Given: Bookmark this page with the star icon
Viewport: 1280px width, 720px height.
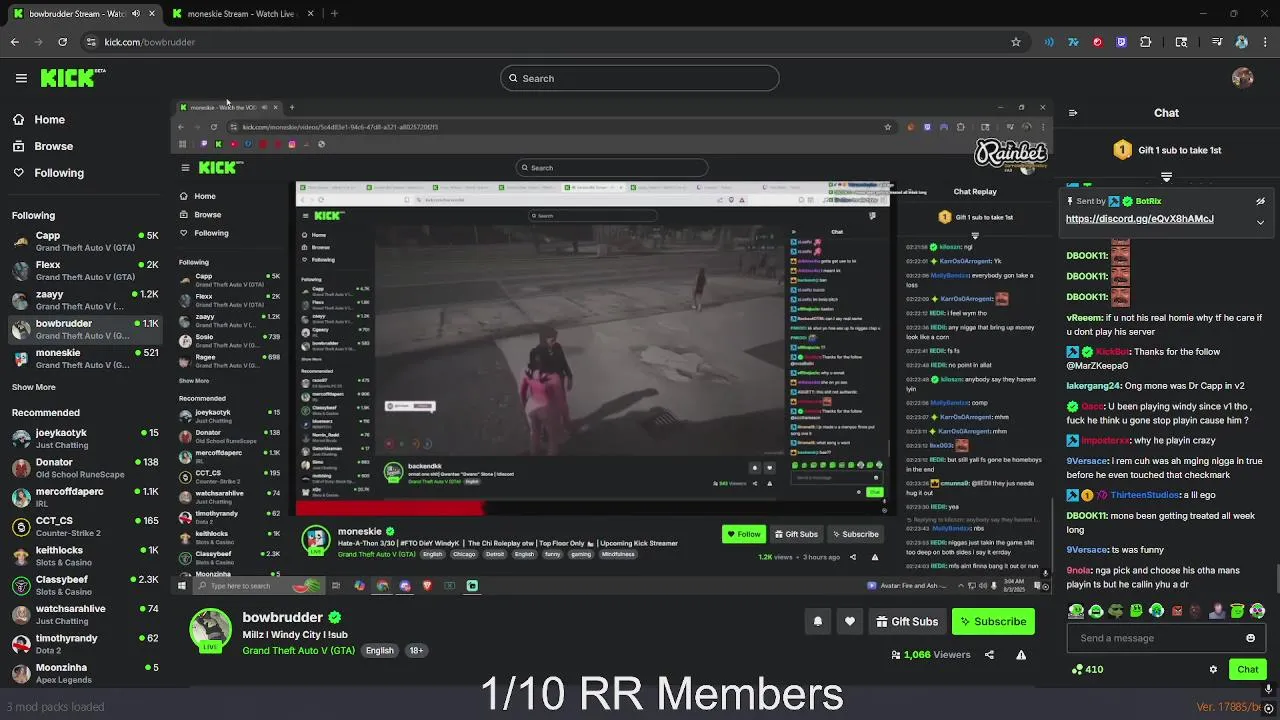Looking at the screenshot, I should [1016, 42].
